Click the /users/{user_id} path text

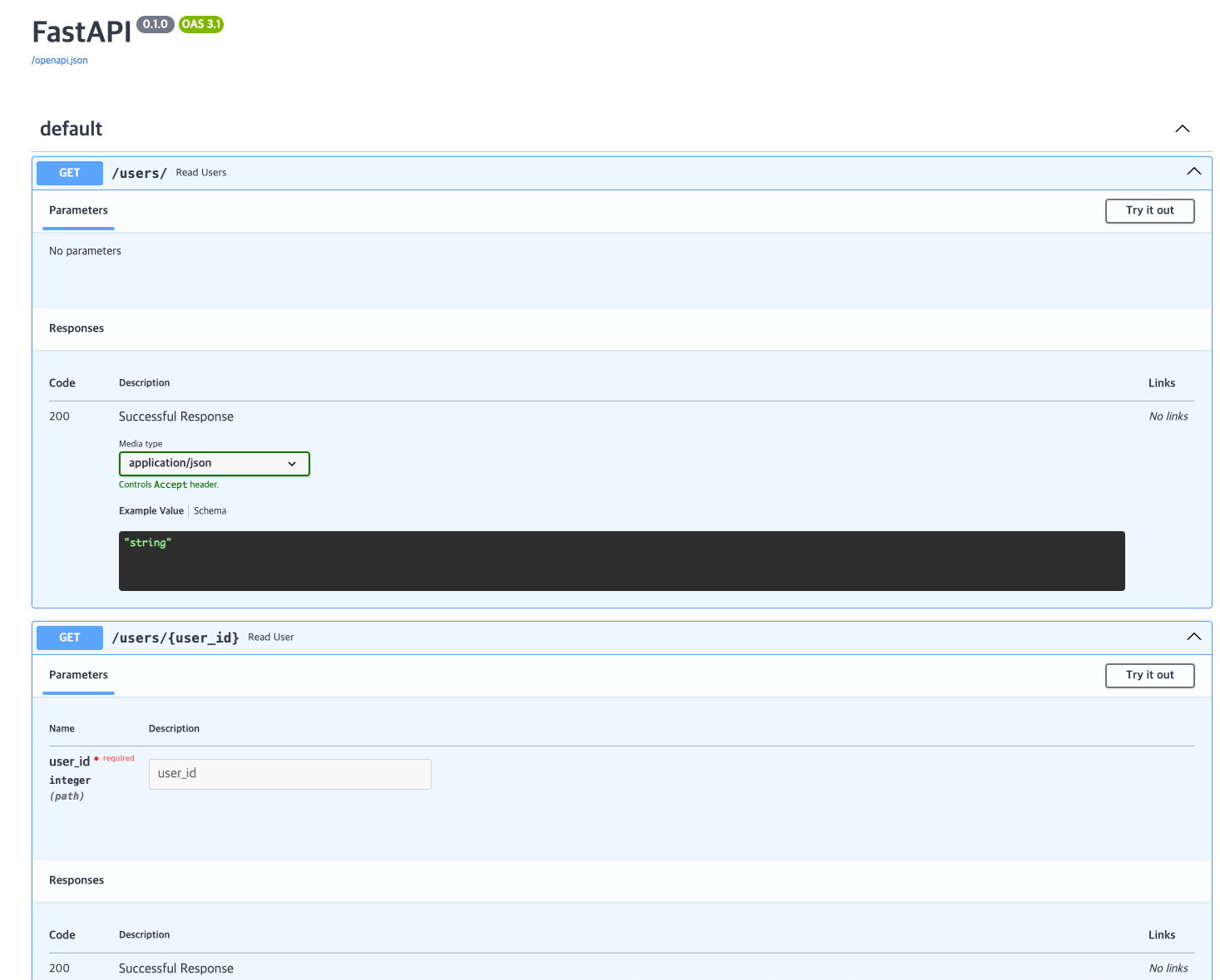[x=175, y=638]
